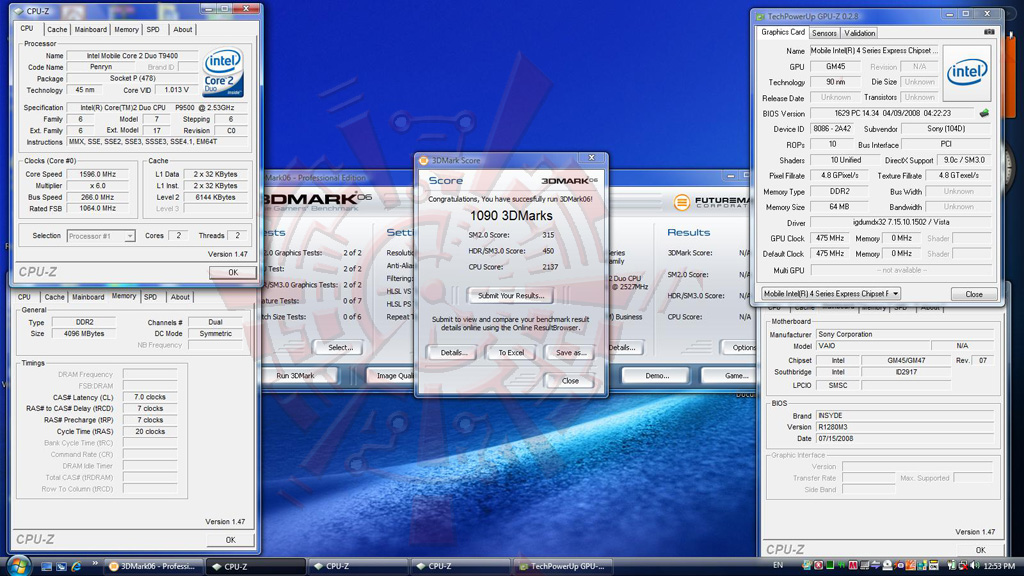
Task: Click 3DMark06 taskbar button
Action: [154, 566]
